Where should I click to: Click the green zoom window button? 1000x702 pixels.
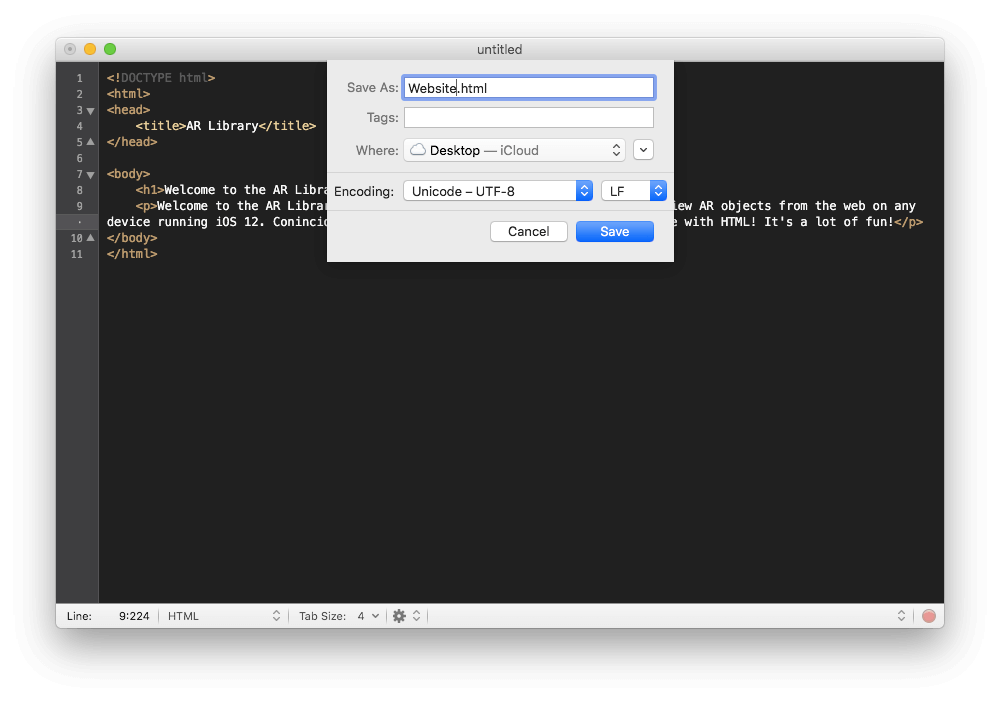pyautogui.click(x=110, y=49)
